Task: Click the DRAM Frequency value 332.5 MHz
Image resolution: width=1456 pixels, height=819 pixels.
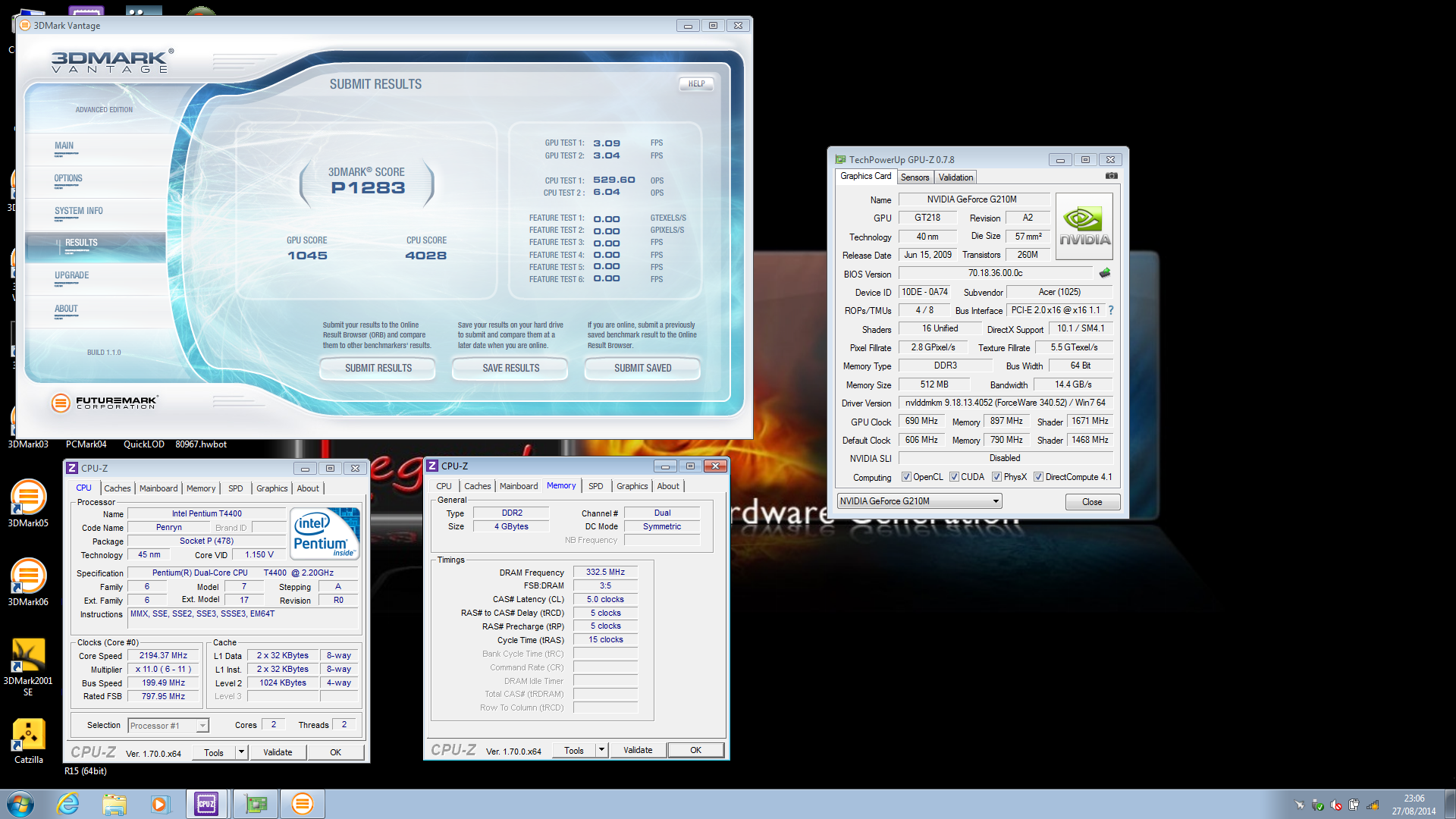Action: pos(605,572)
